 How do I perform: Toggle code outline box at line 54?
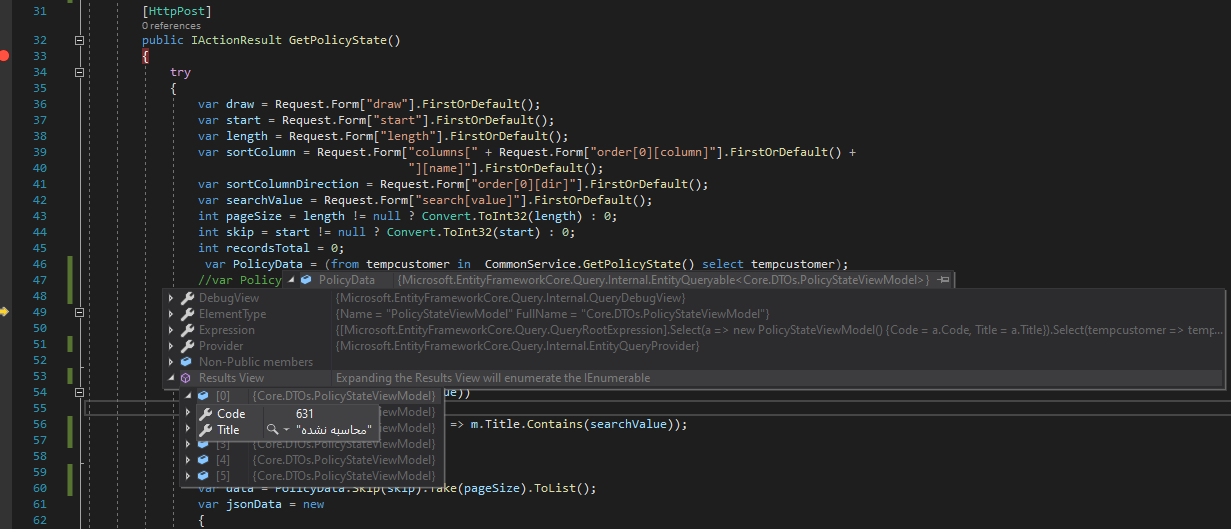click(79, 393)
